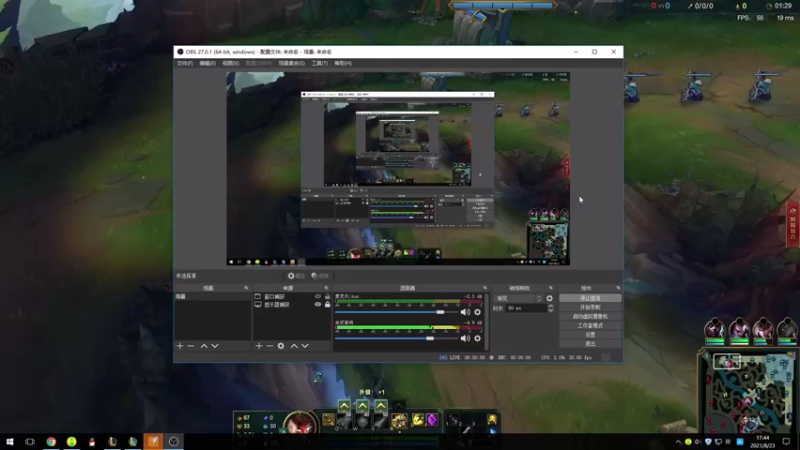The width and height of the screenshot is (800, 450).
Task: Click Start Virtual Camera button
Action: [590, 316]
